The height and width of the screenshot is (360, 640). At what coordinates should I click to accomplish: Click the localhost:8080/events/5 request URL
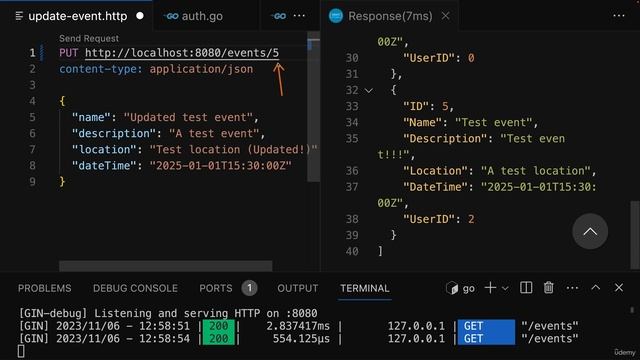tap(182, 53)
